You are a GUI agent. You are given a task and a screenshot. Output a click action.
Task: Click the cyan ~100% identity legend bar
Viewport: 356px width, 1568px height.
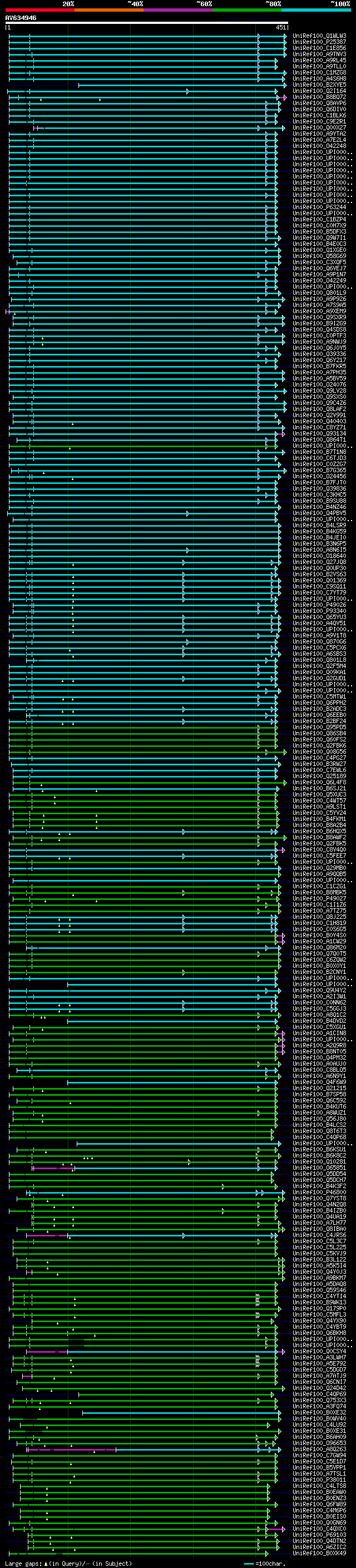316,10
